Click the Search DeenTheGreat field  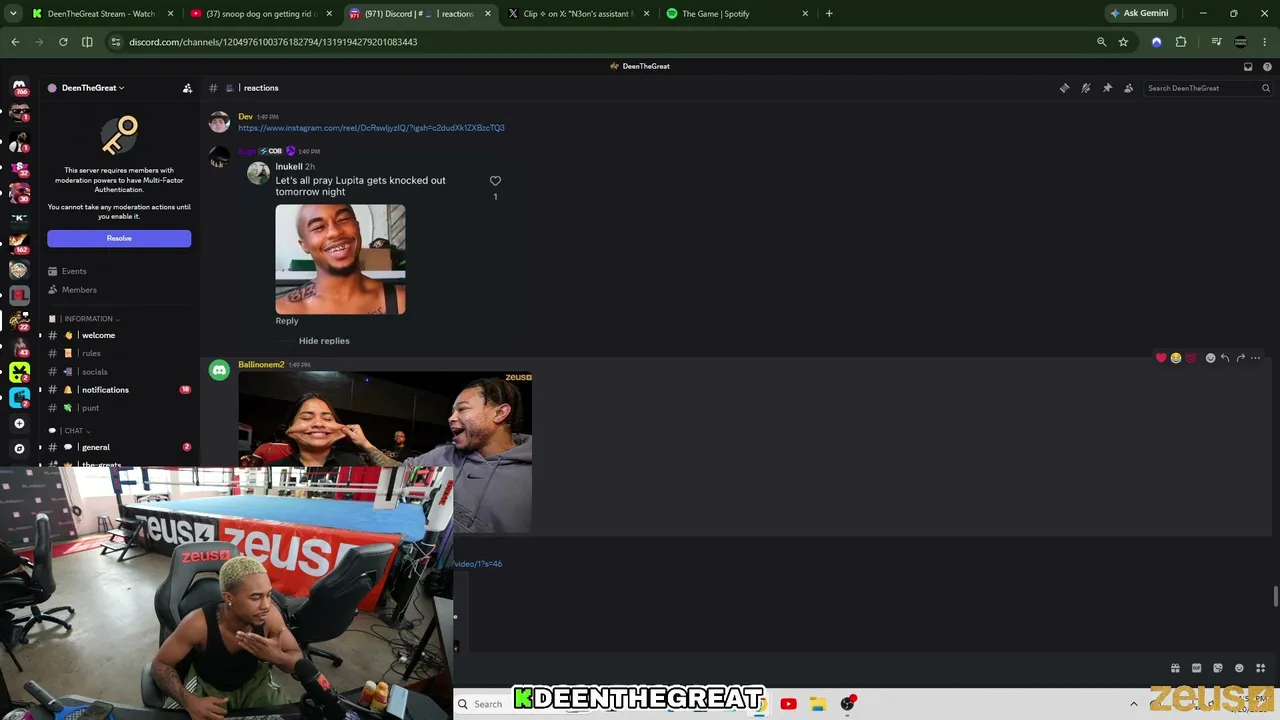click(x=1208, y=88)
